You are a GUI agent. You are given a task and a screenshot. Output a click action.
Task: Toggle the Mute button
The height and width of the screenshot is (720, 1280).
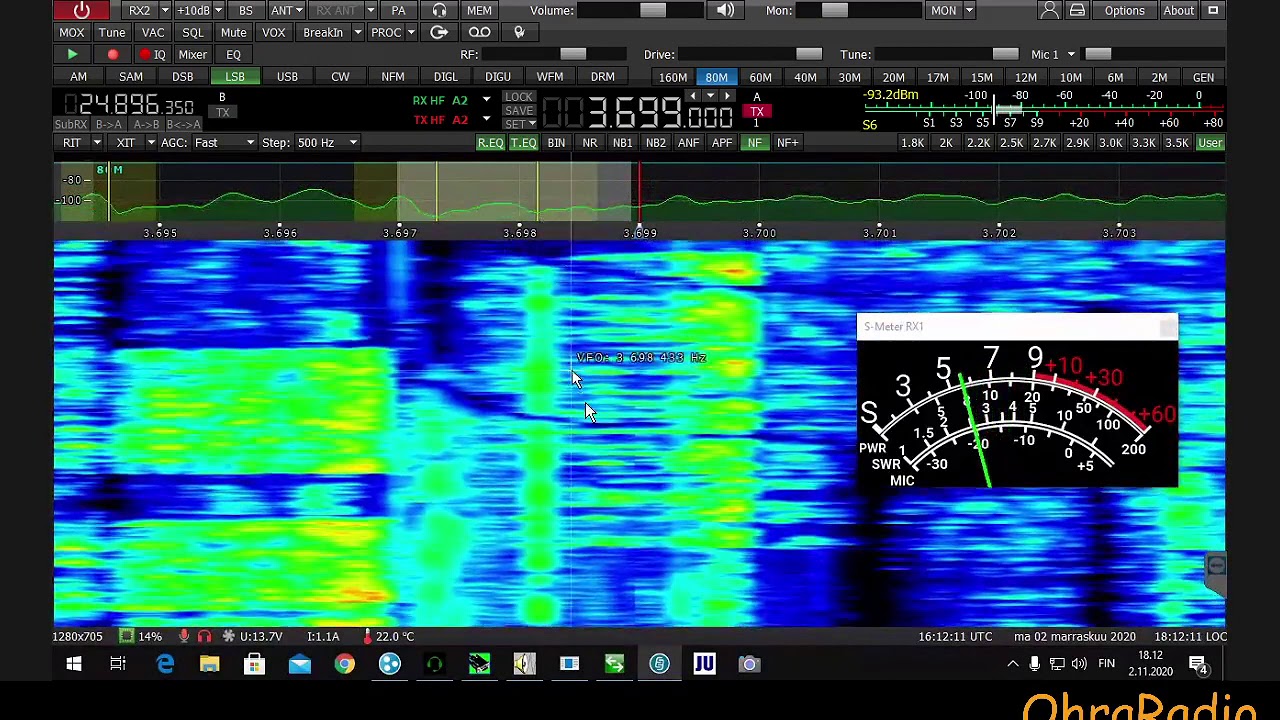[x=233, y=32]
